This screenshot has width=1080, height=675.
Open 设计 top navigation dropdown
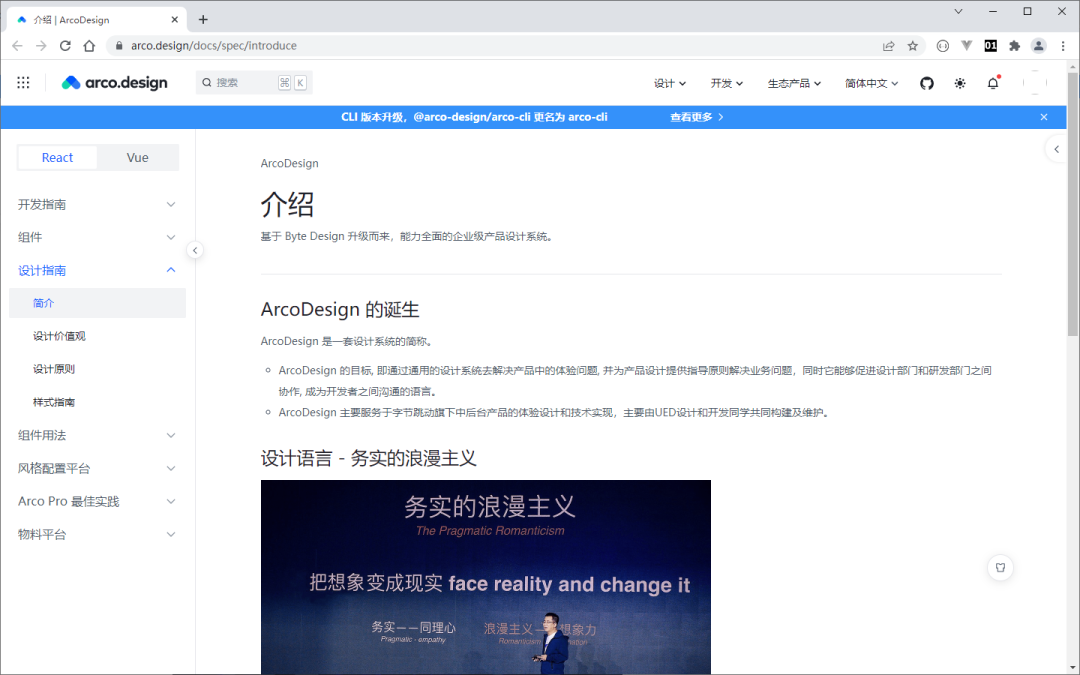(669, 83)
